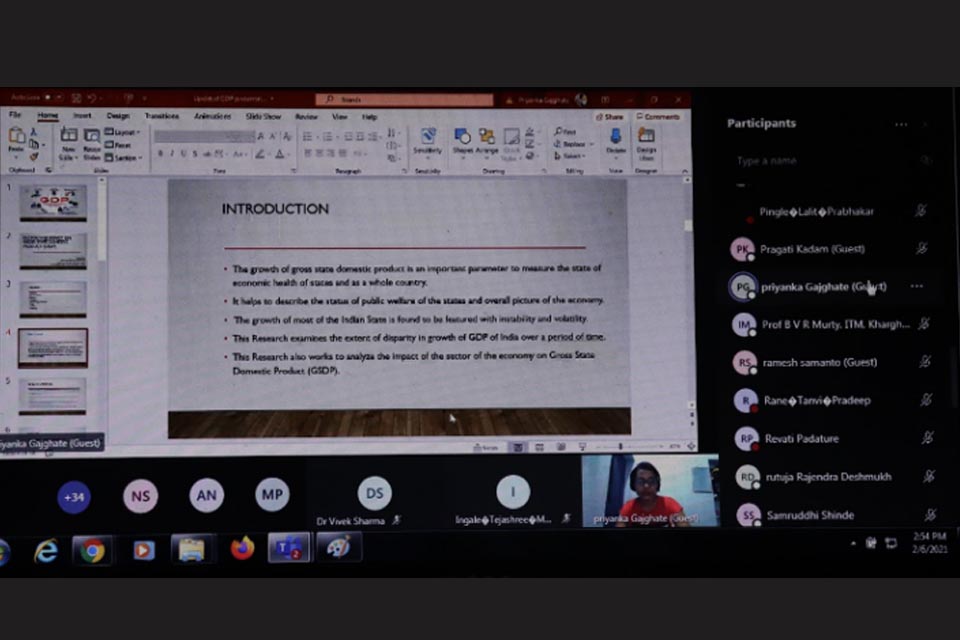Open the File menu
Image resolution: width=960 pixels, height=640 pixels.
15,115
